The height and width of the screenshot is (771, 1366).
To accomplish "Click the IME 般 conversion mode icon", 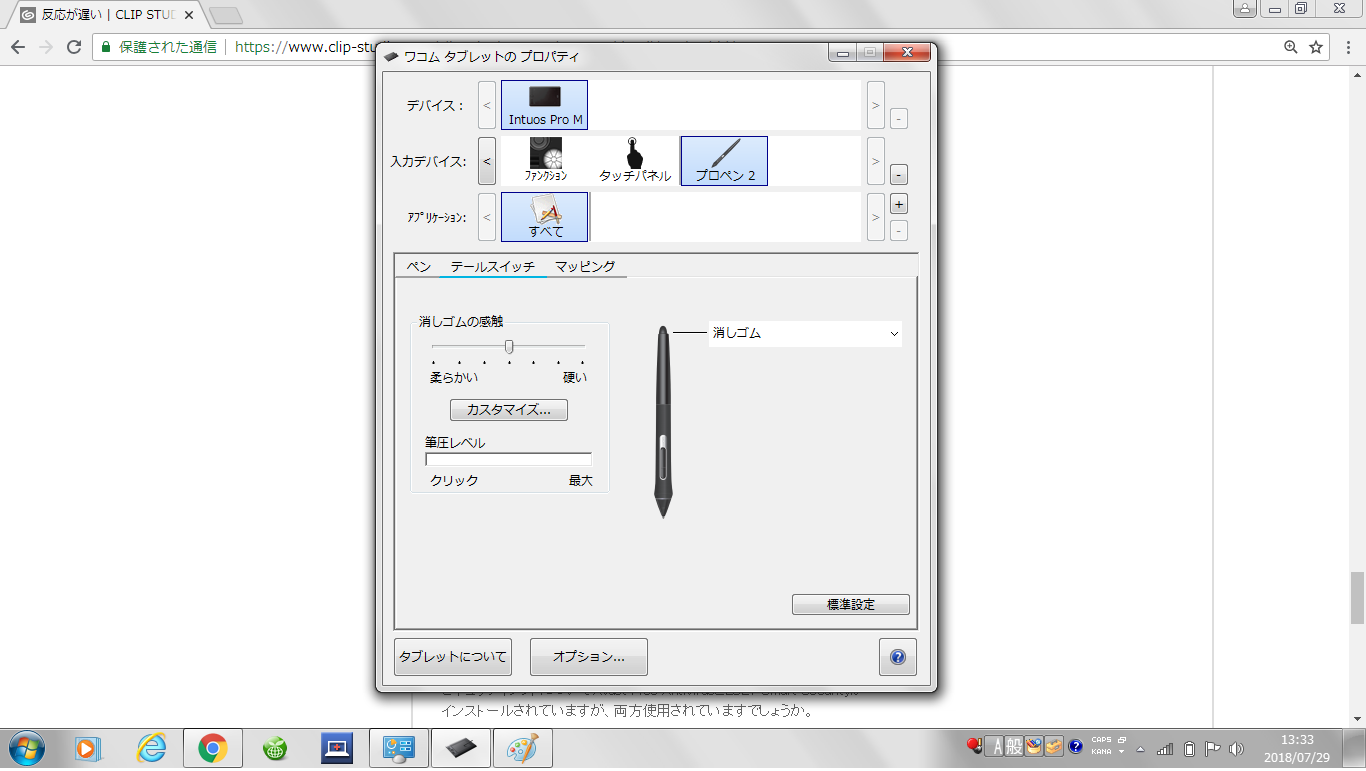I will [1014, 746].
